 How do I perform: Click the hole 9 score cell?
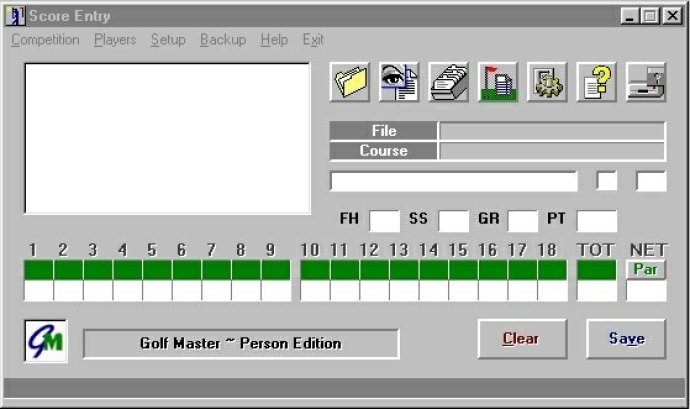point(276,291)
